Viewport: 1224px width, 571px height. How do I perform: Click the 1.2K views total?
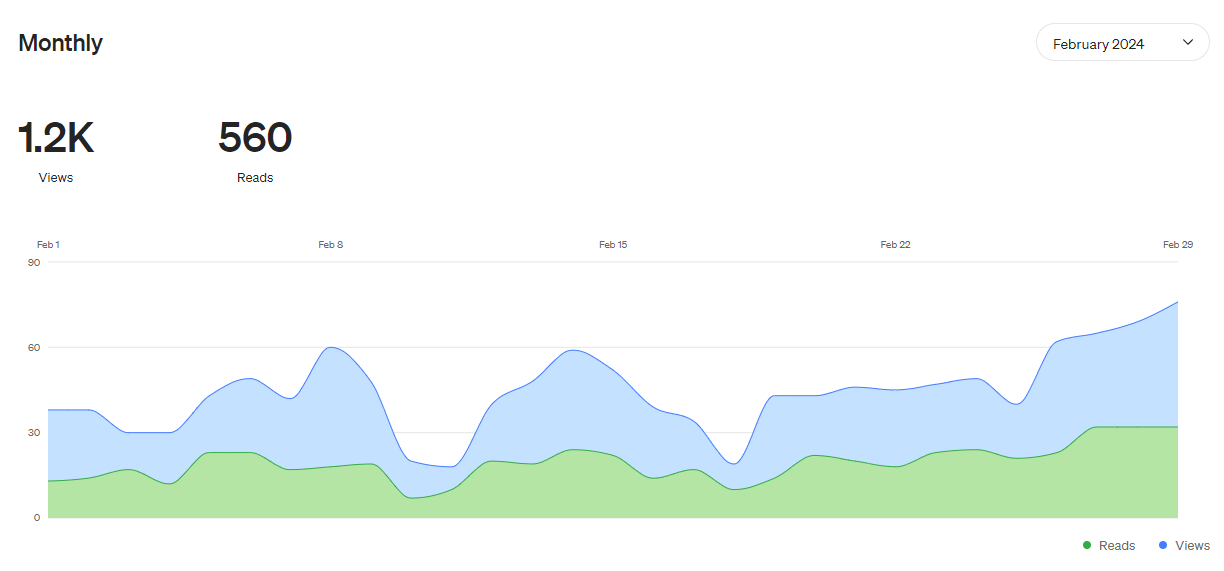56,138
